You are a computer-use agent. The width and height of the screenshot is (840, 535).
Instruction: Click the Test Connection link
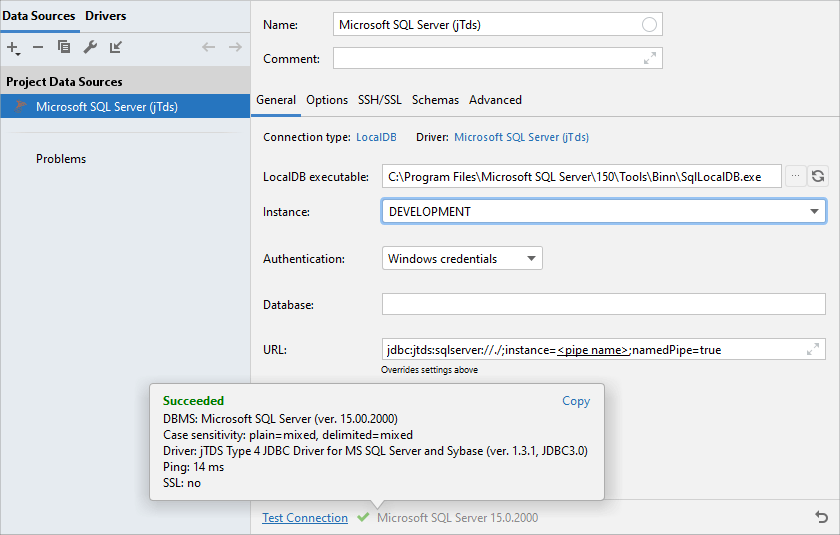click(x=305, y=518)
